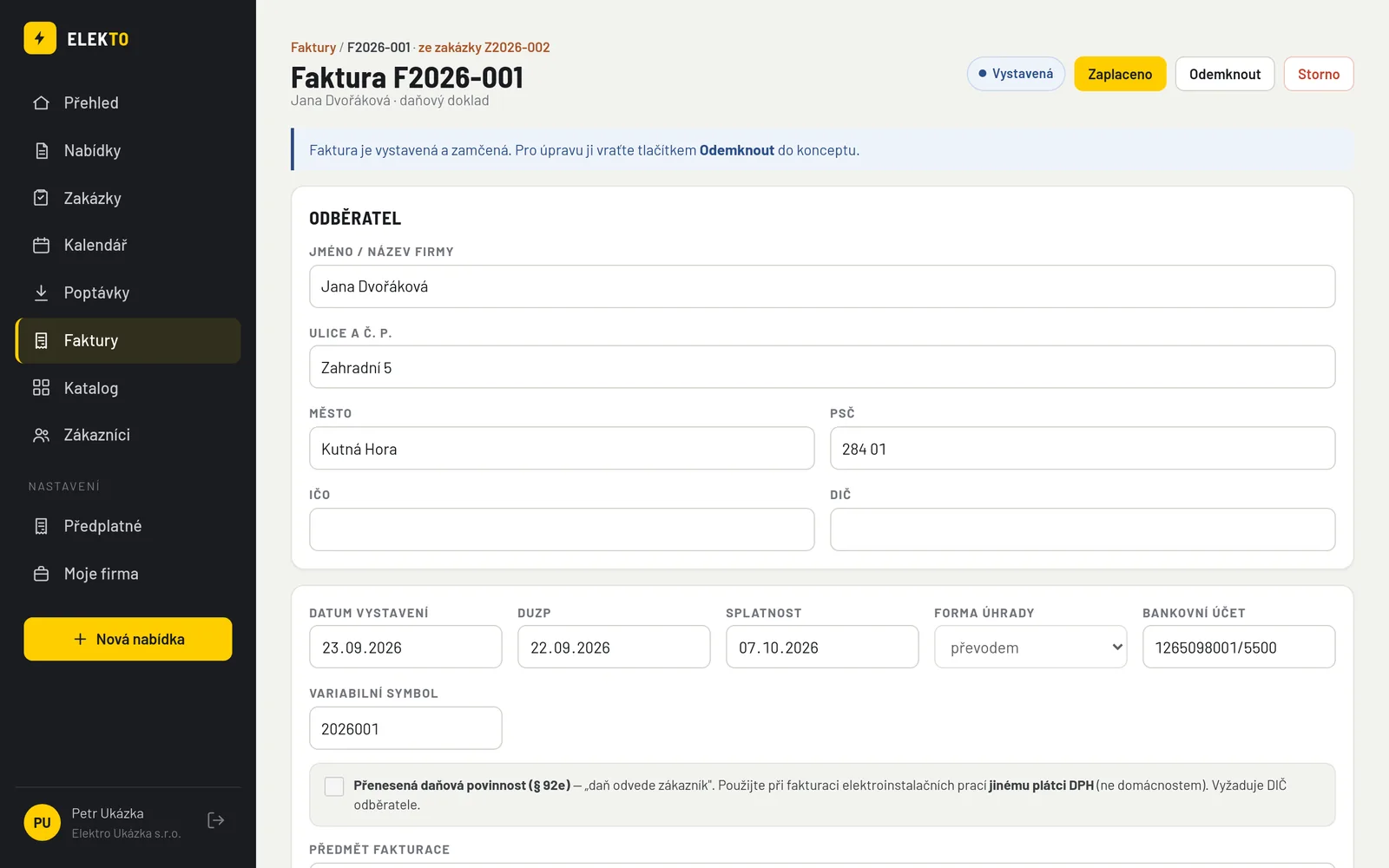
Task: Click the ELEKTO lightning bolt logo
Action: tap(40, 38)
